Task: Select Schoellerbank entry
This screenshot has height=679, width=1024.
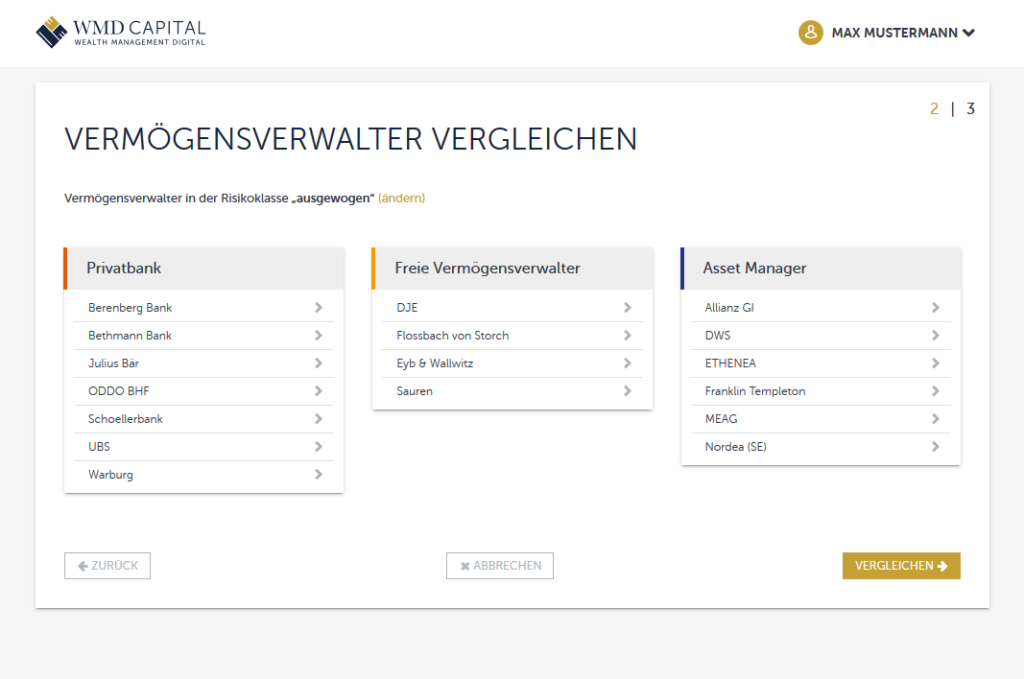Action: tap(204, 418)
